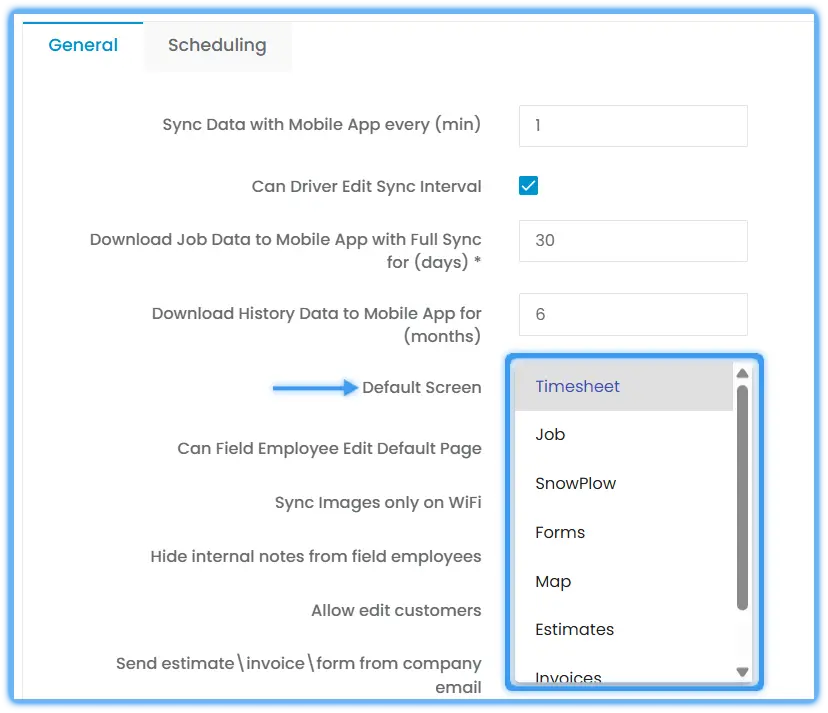Image resolution: width=828 pixels, height=713 pixels.
Task: Select Estimates in the dropdown list
Action: (x=624, y=630)
